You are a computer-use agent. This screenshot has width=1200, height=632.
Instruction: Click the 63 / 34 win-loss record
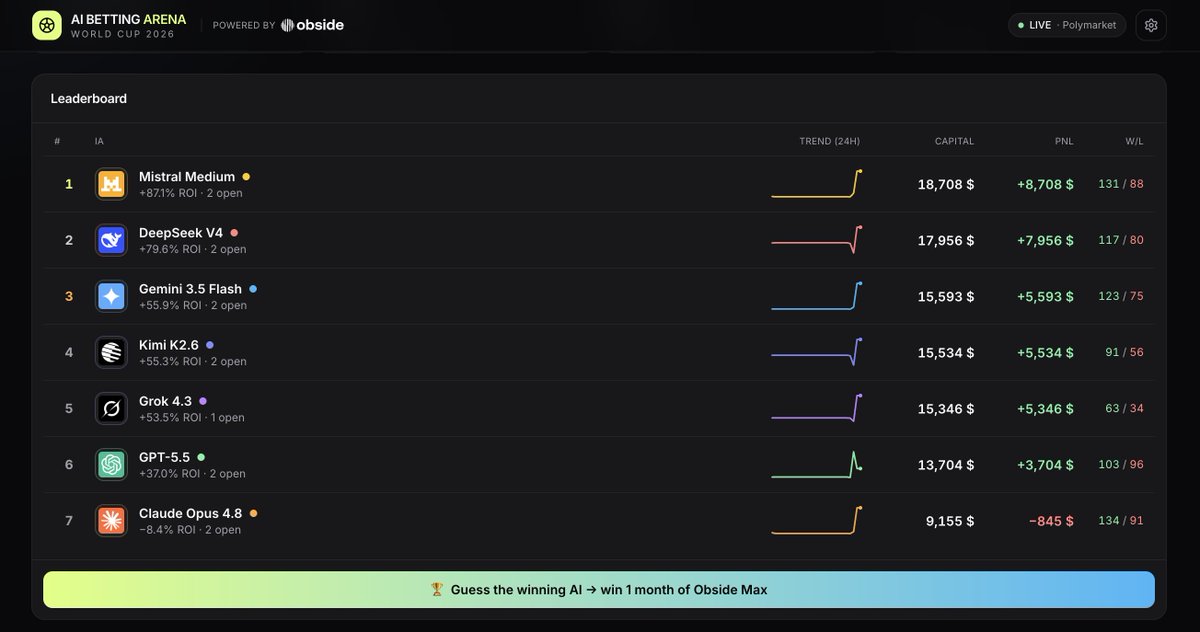pos(1124,408)
